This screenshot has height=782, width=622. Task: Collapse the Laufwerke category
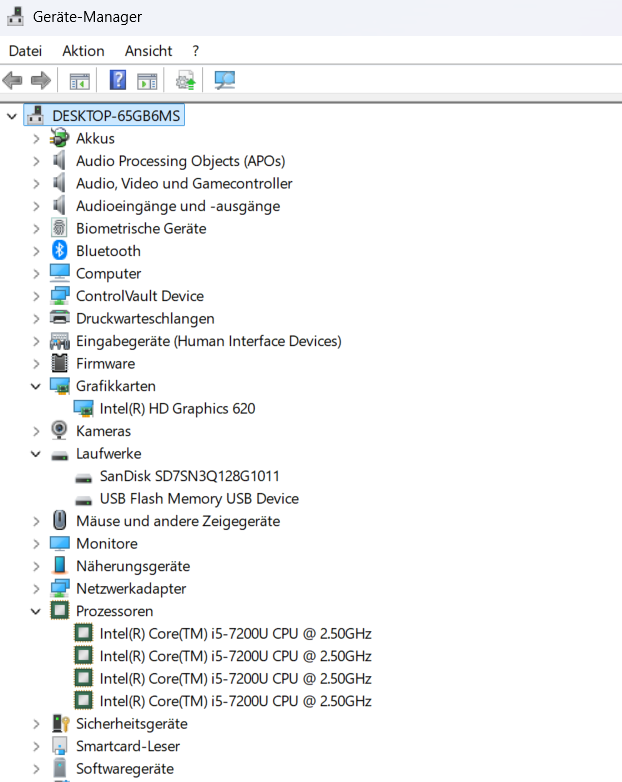tap(36, 454)
